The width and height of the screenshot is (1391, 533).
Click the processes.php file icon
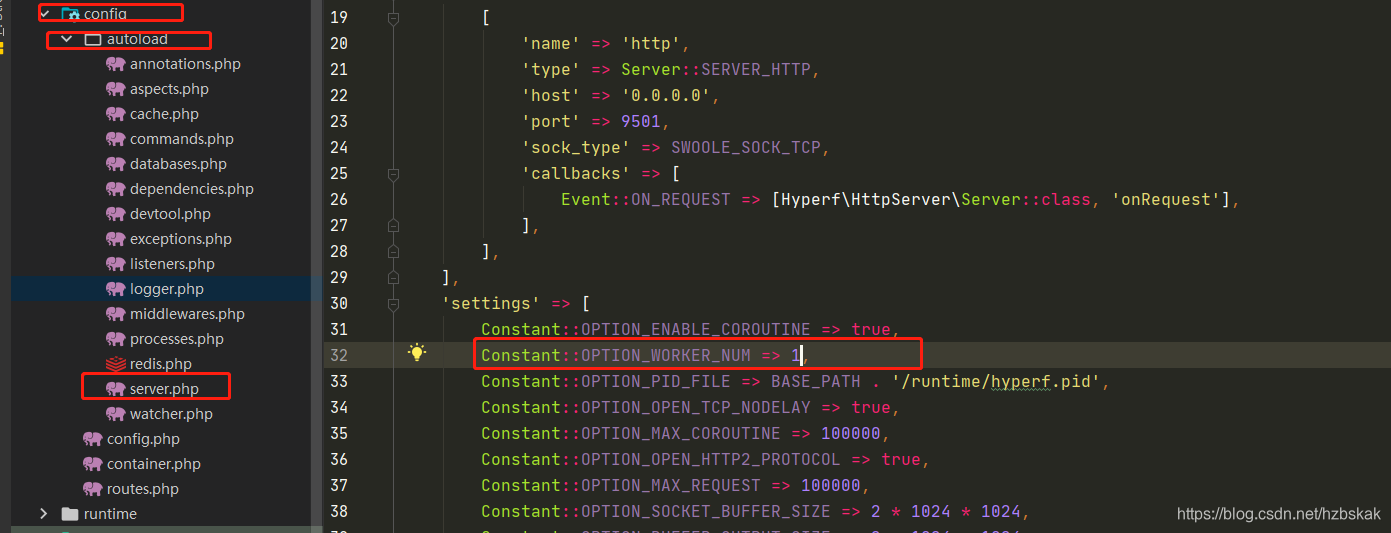point(115,339)
